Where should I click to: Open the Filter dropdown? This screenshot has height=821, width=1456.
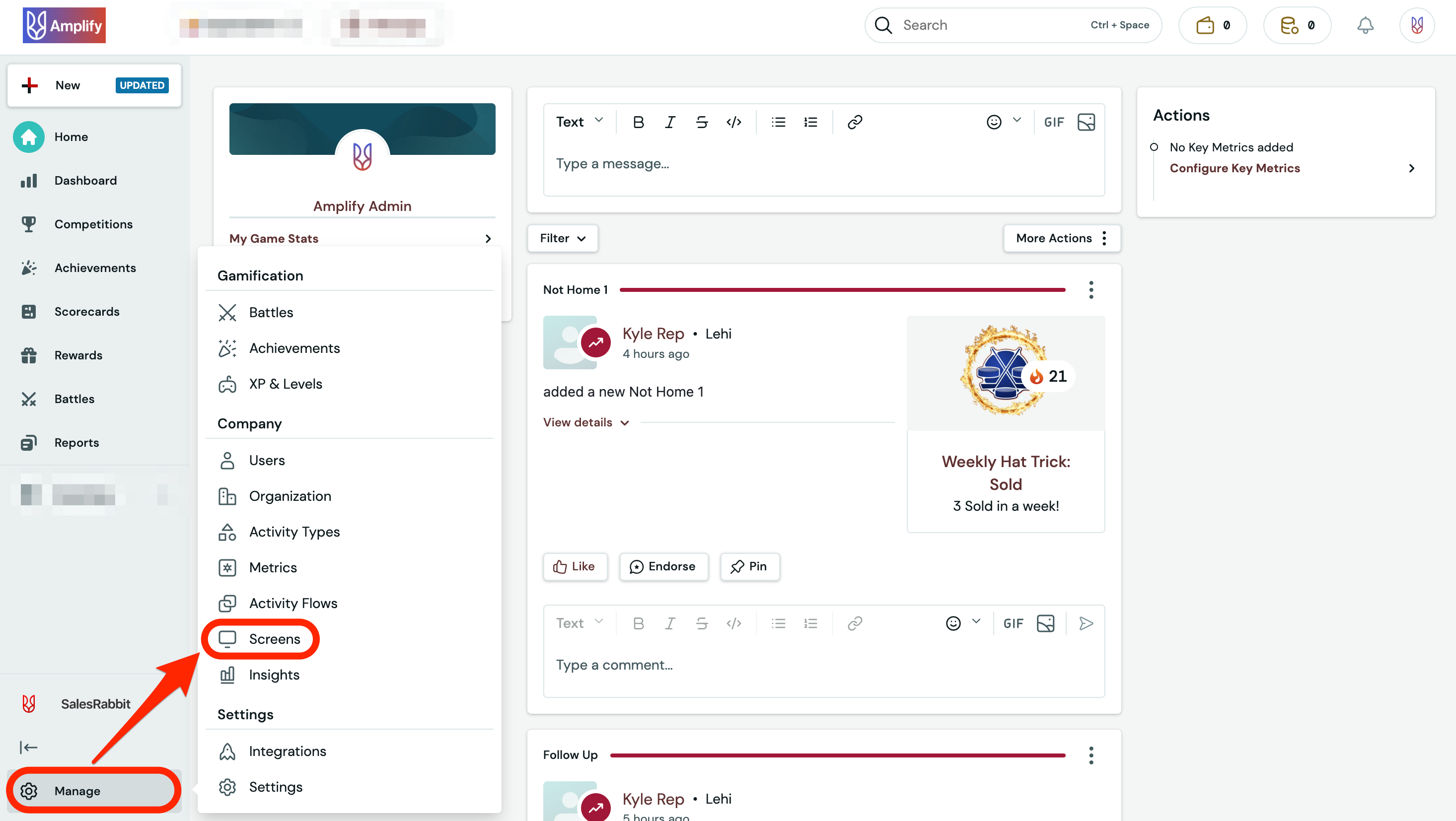click(562, 238)
